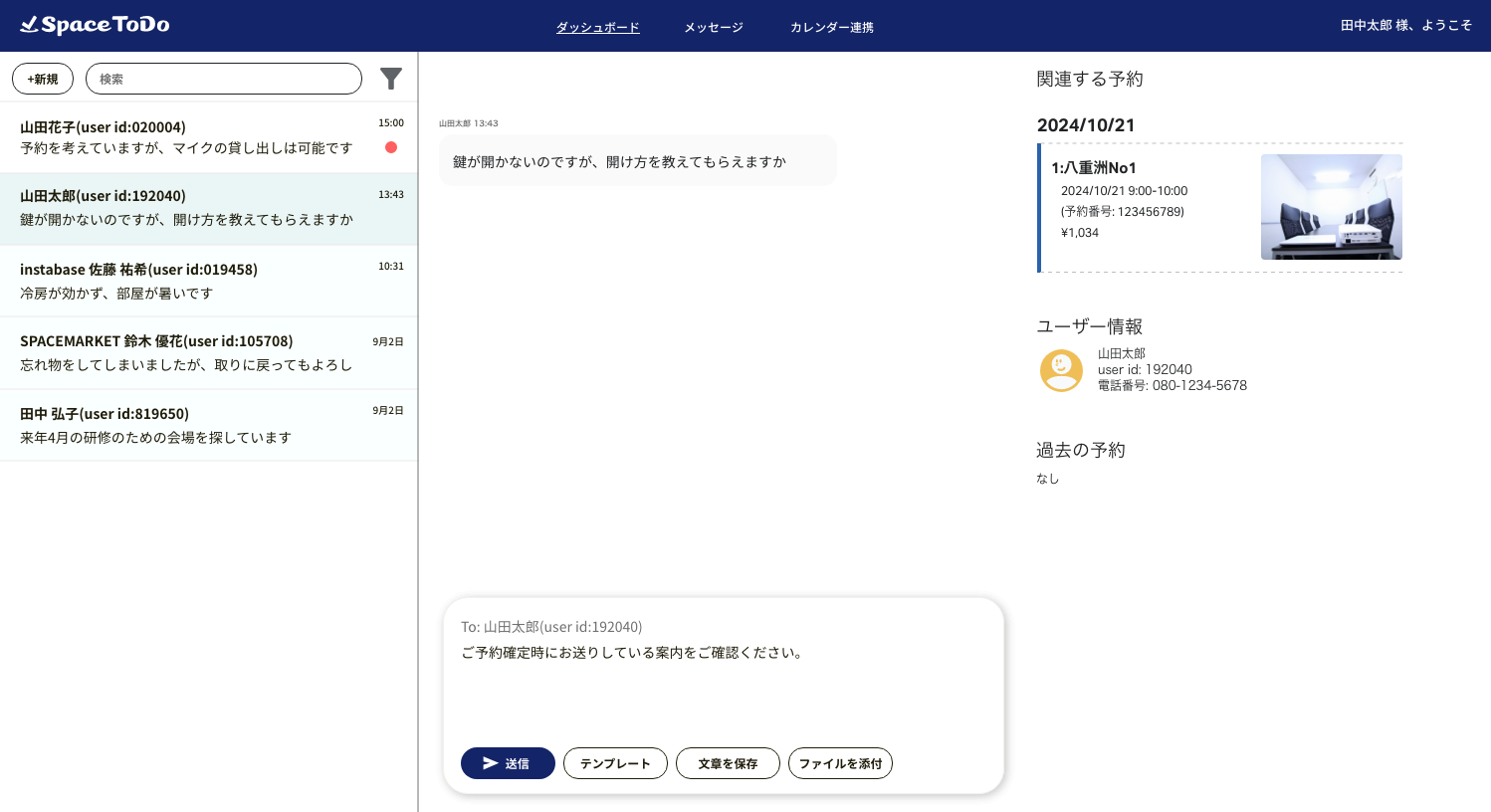1491x812 pixels.
Task: Focus the 検索 search field
Action: tap(224, 79)
